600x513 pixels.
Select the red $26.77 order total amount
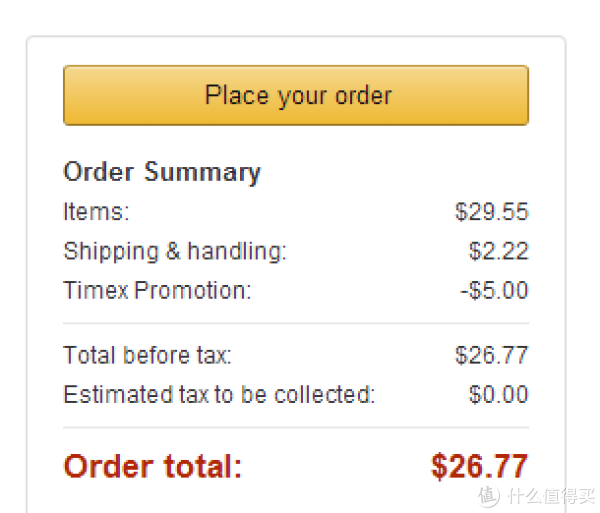click(479, 466)
